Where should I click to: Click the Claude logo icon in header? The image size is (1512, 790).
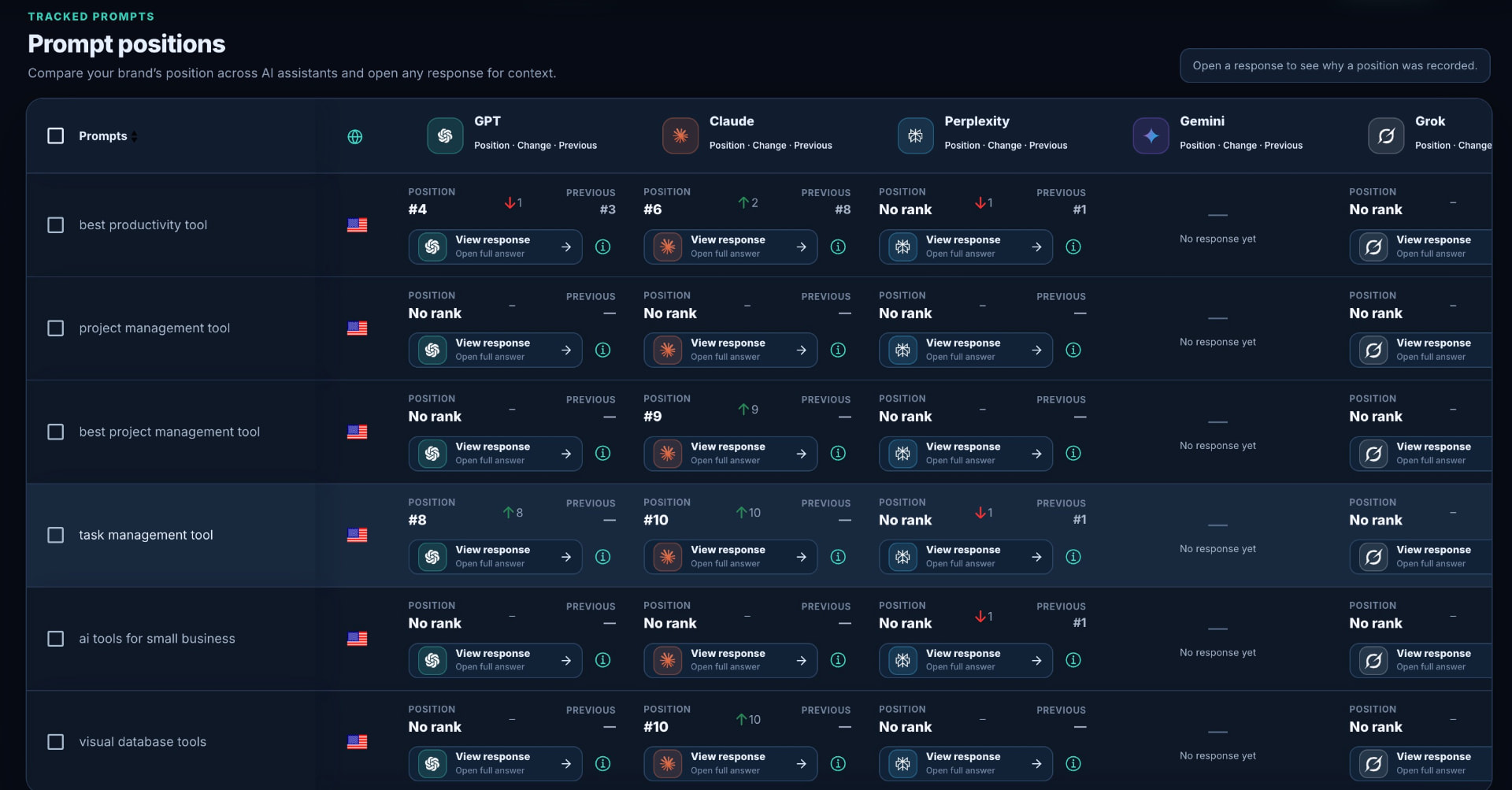click(680, 135)
